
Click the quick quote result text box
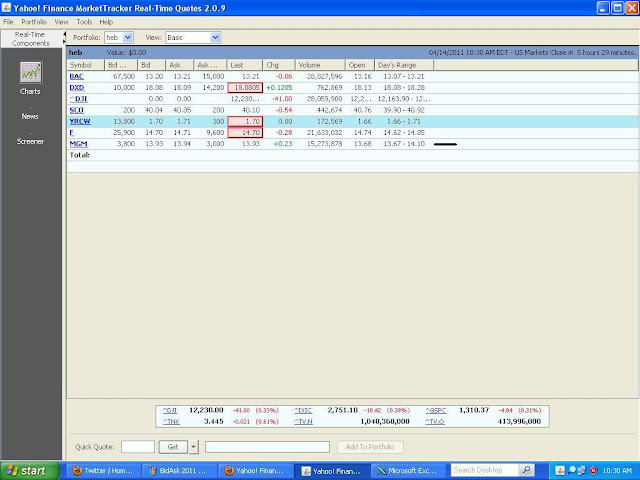click(x=267, y=447)
